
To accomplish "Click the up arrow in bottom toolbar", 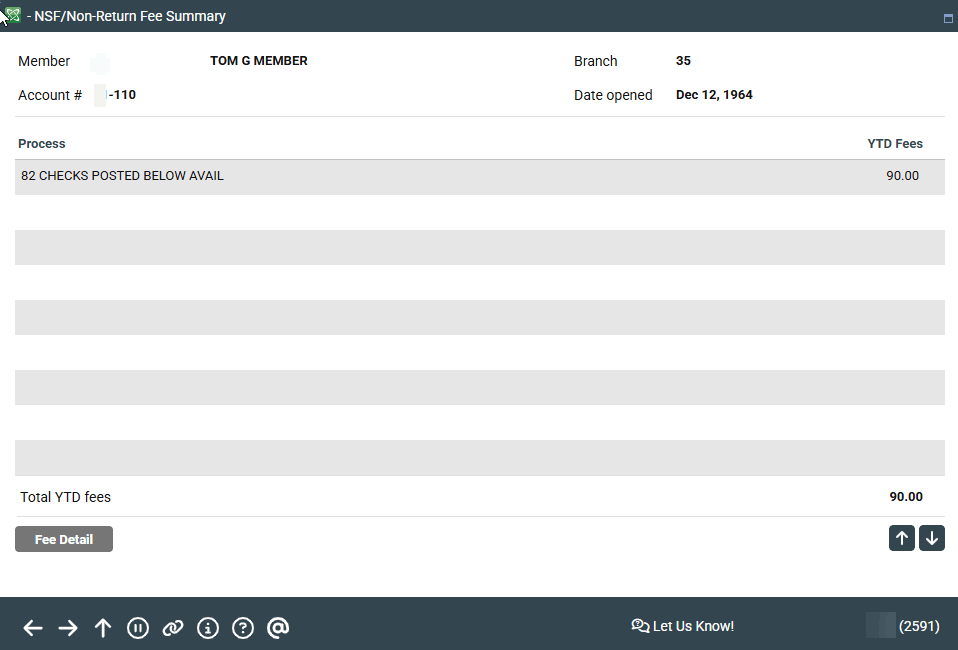I will click(x=103, y=628).
